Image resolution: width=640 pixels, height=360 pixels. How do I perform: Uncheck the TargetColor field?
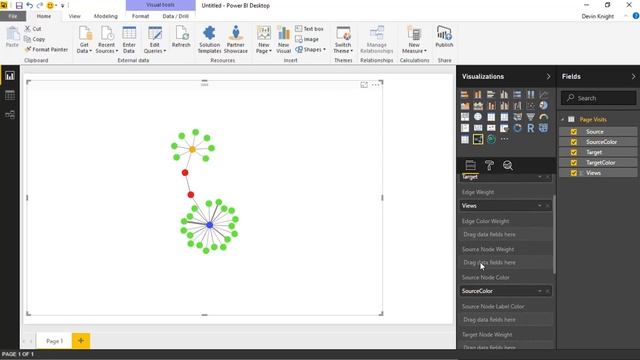click(574, 162)
